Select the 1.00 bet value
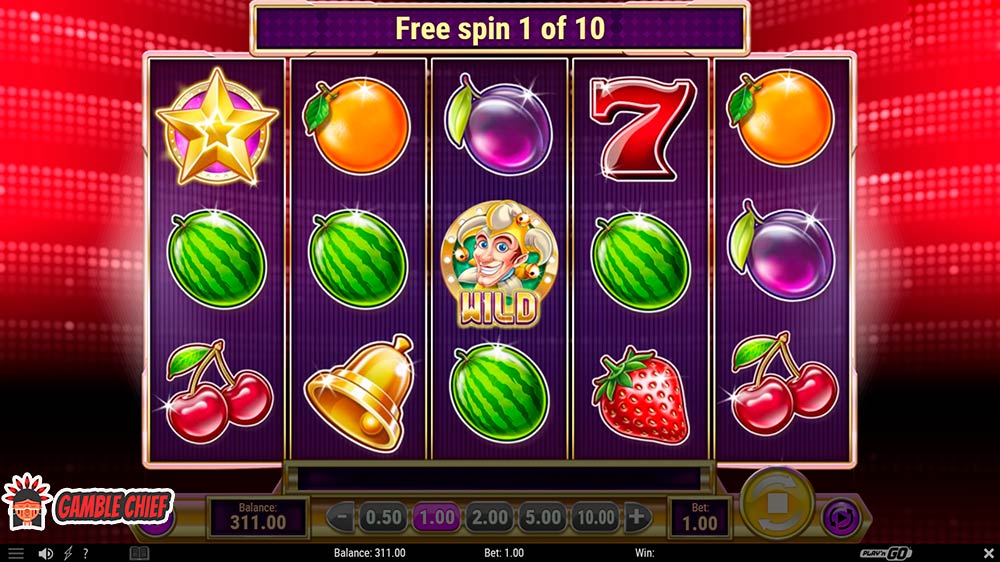The height and width of the screenshot is (562, 1000). click(437, 517)
